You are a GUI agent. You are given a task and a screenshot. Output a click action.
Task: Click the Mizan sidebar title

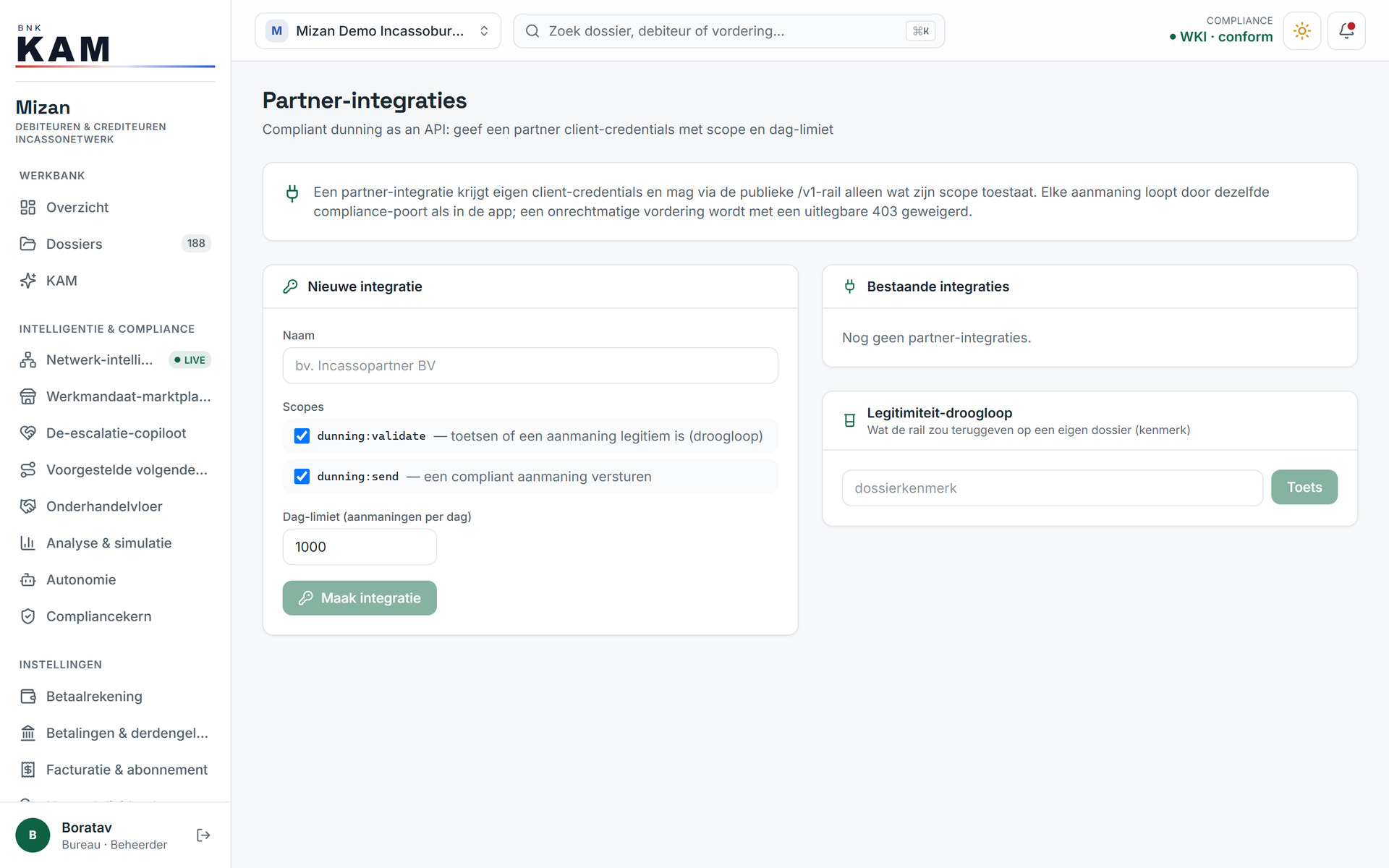tap(43, 108)
